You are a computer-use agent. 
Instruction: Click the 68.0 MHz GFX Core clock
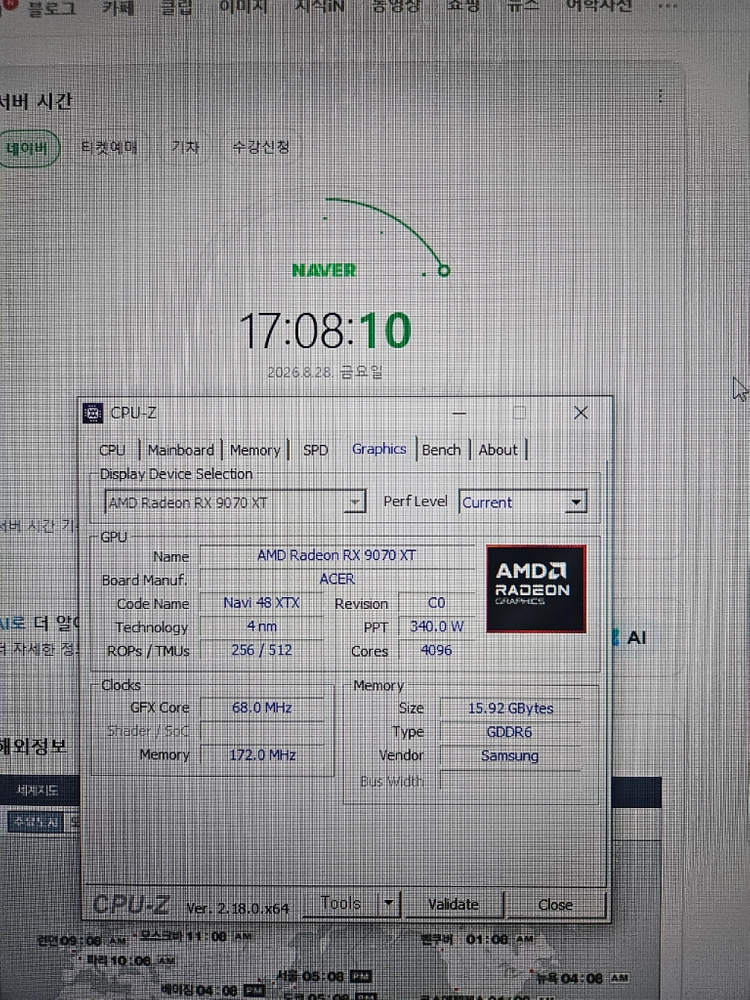[x=261, y=708]
